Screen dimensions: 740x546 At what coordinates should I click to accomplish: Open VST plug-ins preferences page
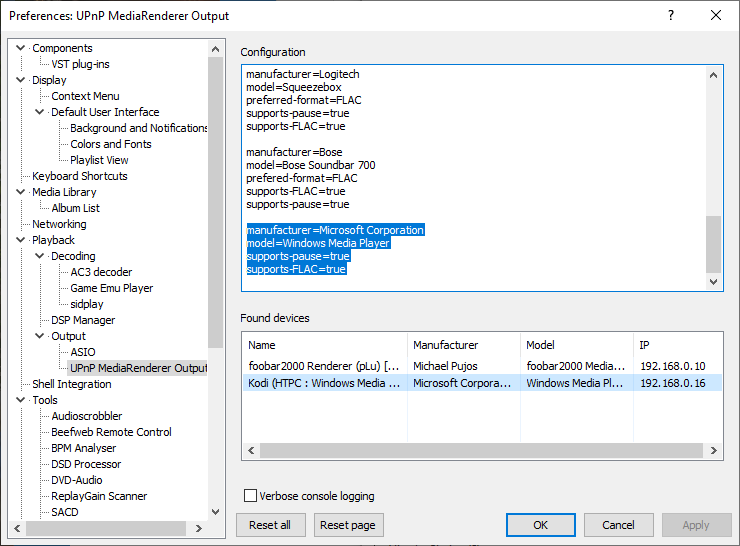[80, 64]
